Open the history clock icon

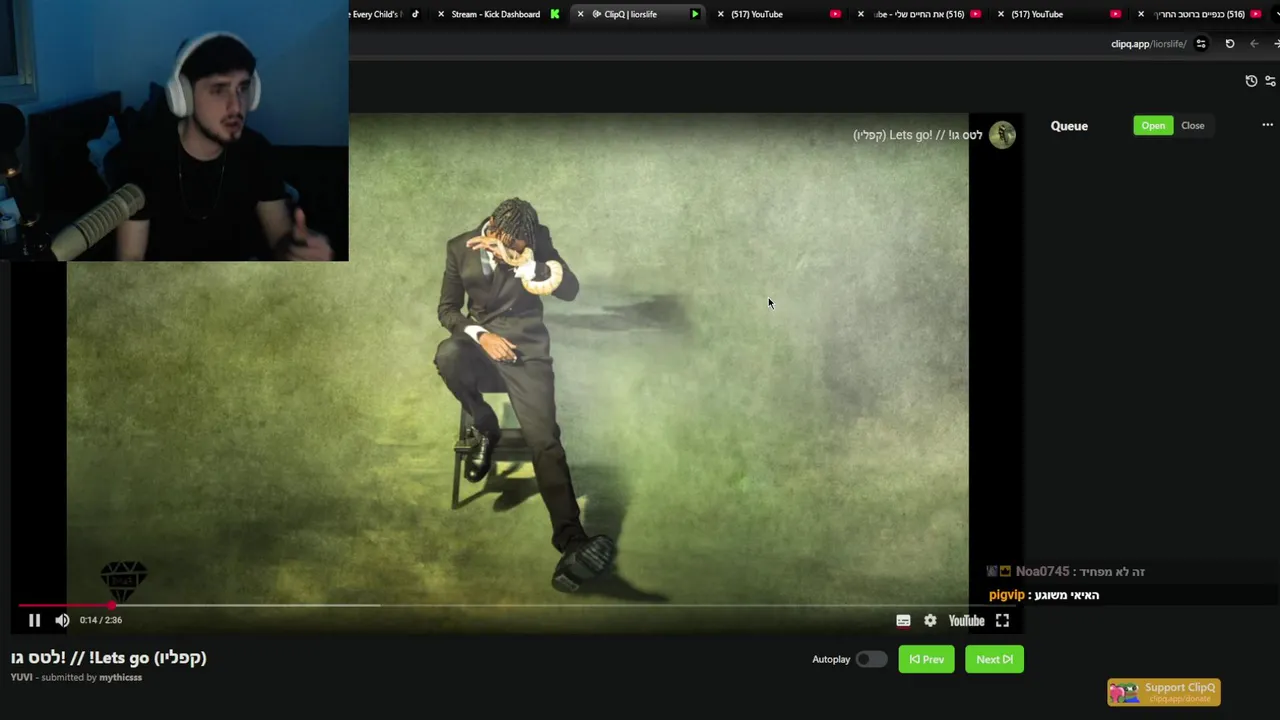(1251, 81)
